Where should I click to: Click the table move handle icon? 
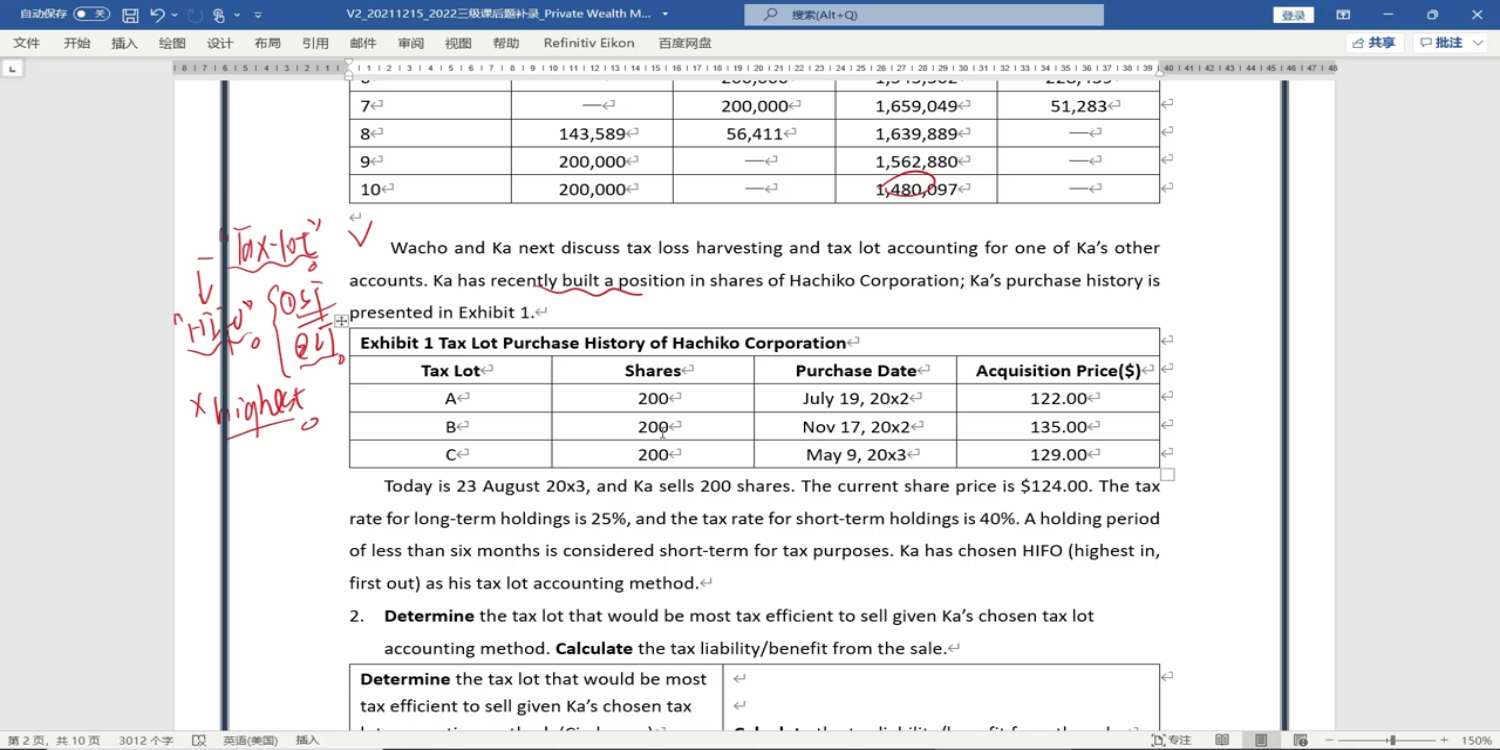[341, 321]
